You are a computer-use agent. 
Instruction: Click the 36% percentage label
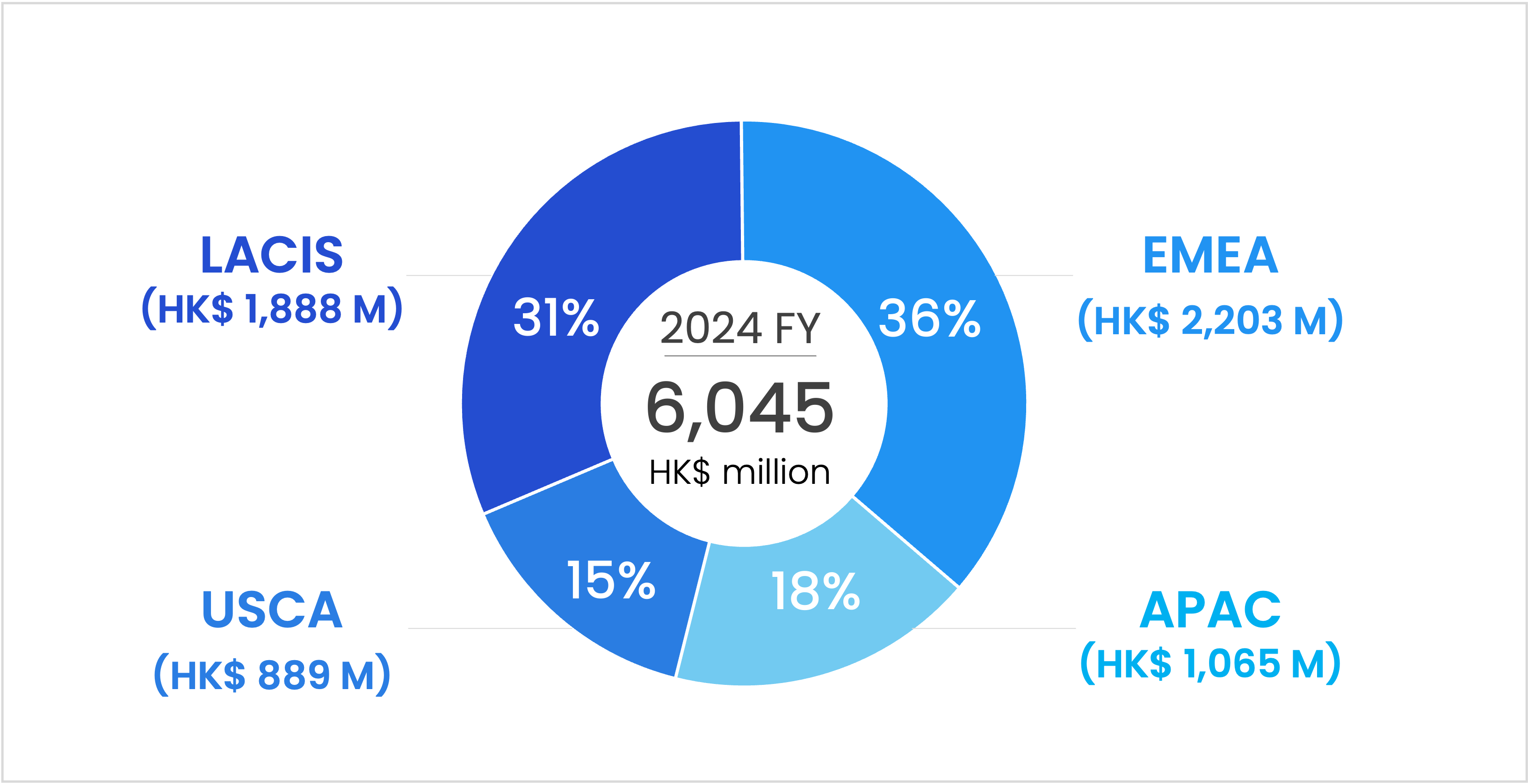[x=929, y=318]
